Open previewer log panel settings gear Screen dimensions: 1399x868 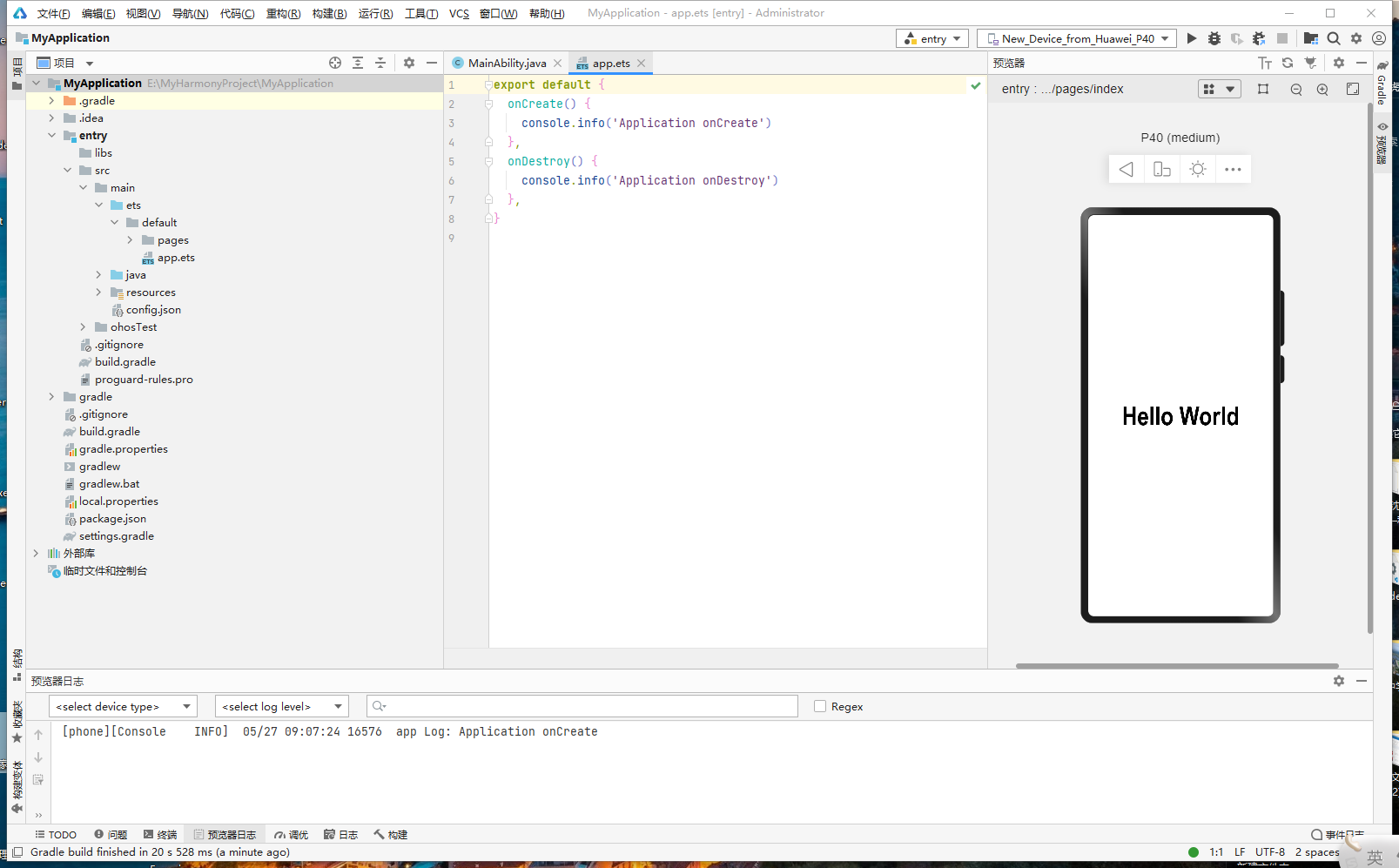point(1339,681)
